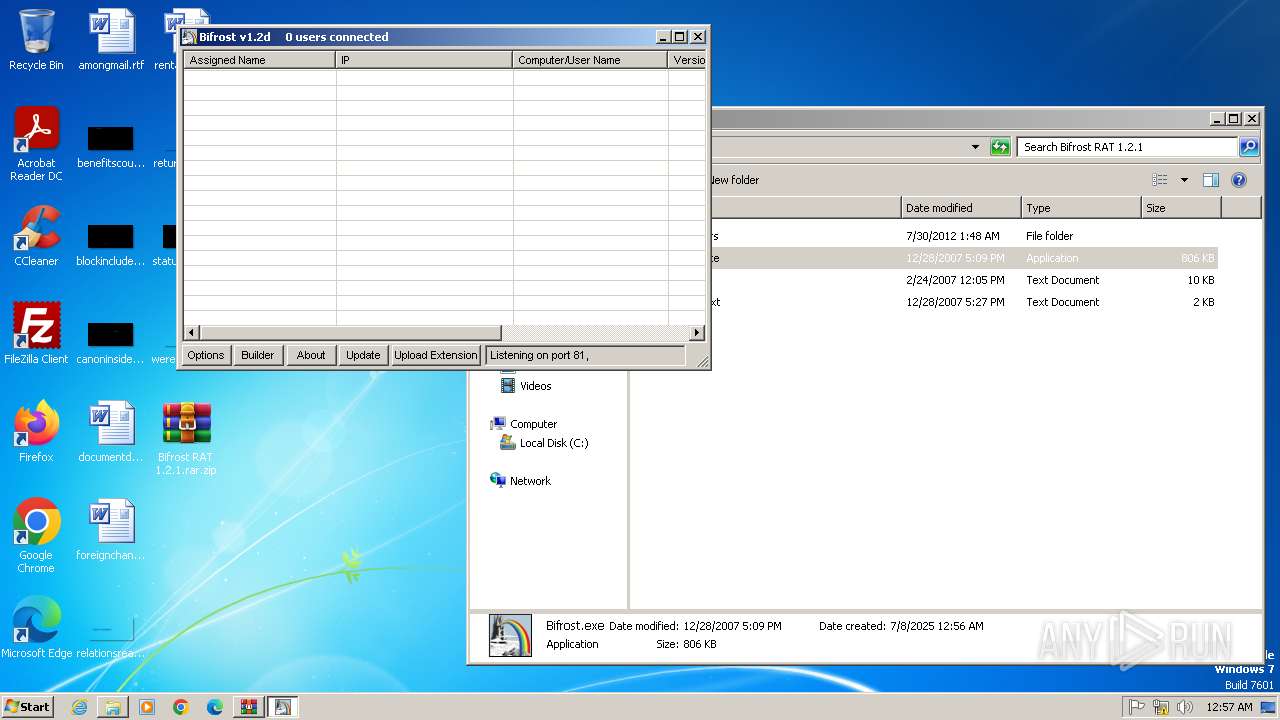Click the About button in Bifrost
The width and height of the screenshot is (1280, 720).
[x=311, y=355]
